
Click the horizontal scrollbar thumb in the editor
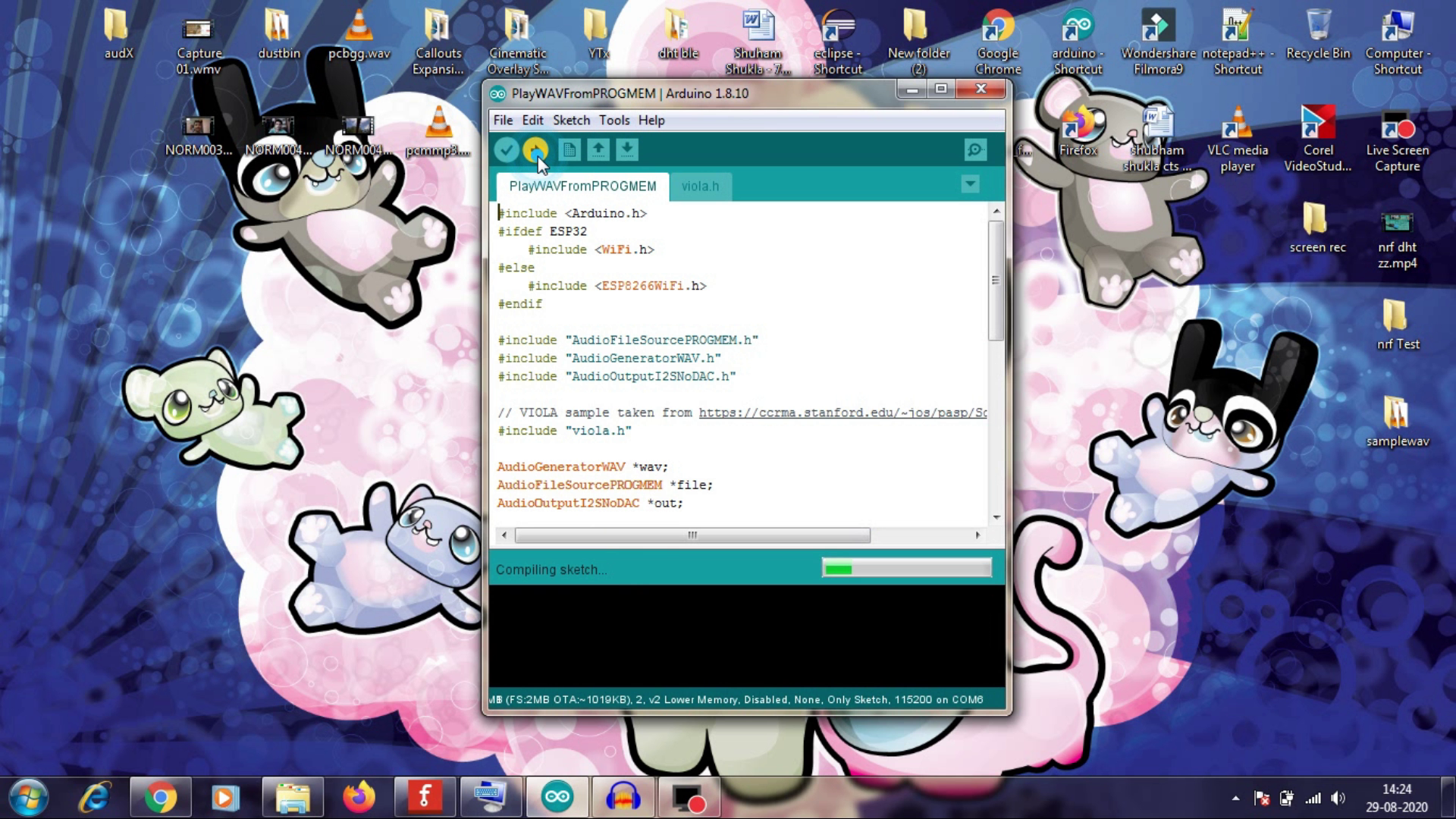point(692,535)
